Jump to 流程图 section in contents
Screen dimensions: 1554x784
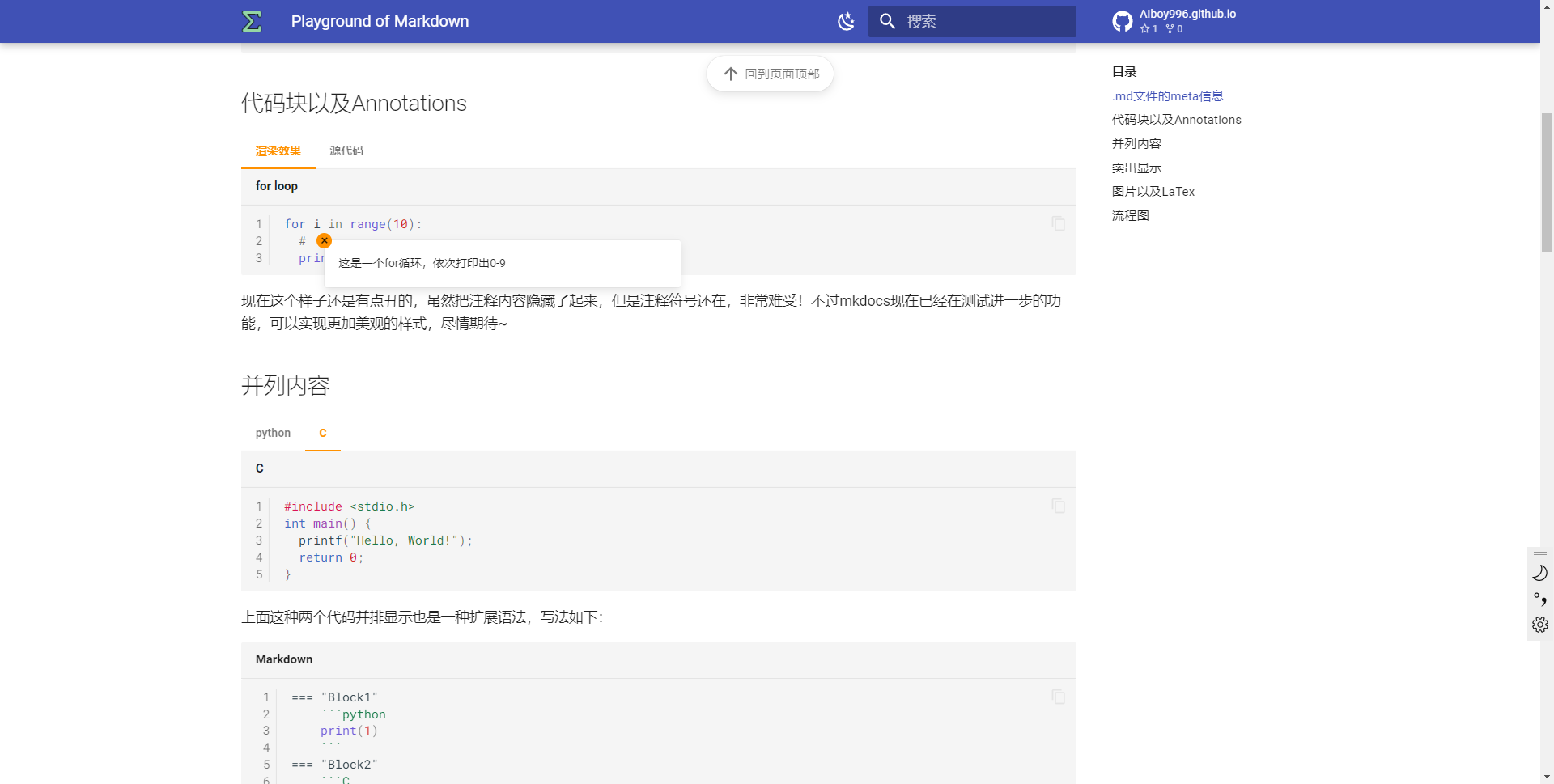(x=1130, y=215)
